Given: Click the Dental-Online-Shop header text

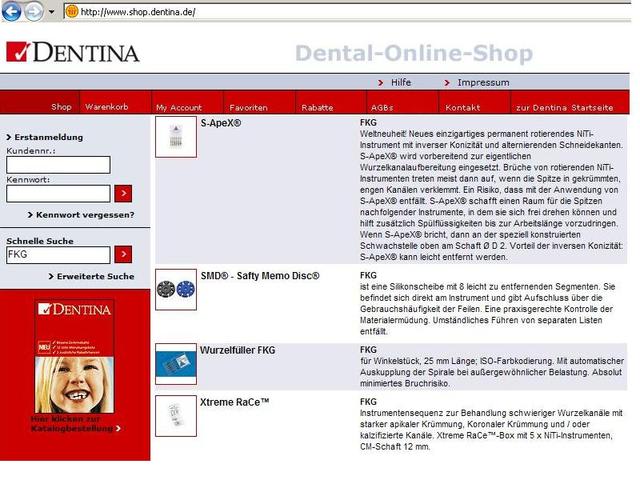Looking at the screenshot, I should (414, 53).
